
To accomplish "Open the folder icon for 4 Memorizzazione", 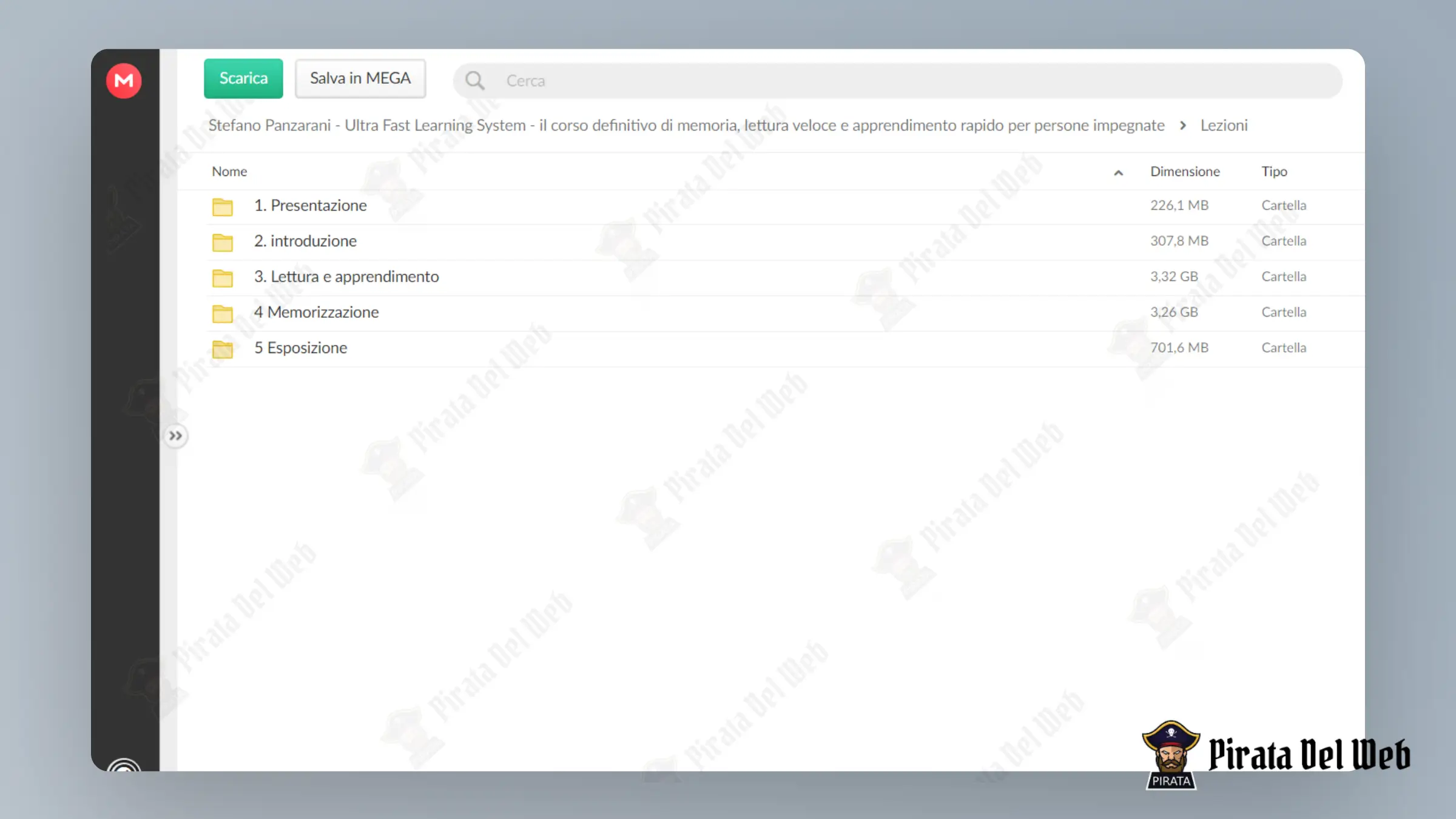I will 223,313.
